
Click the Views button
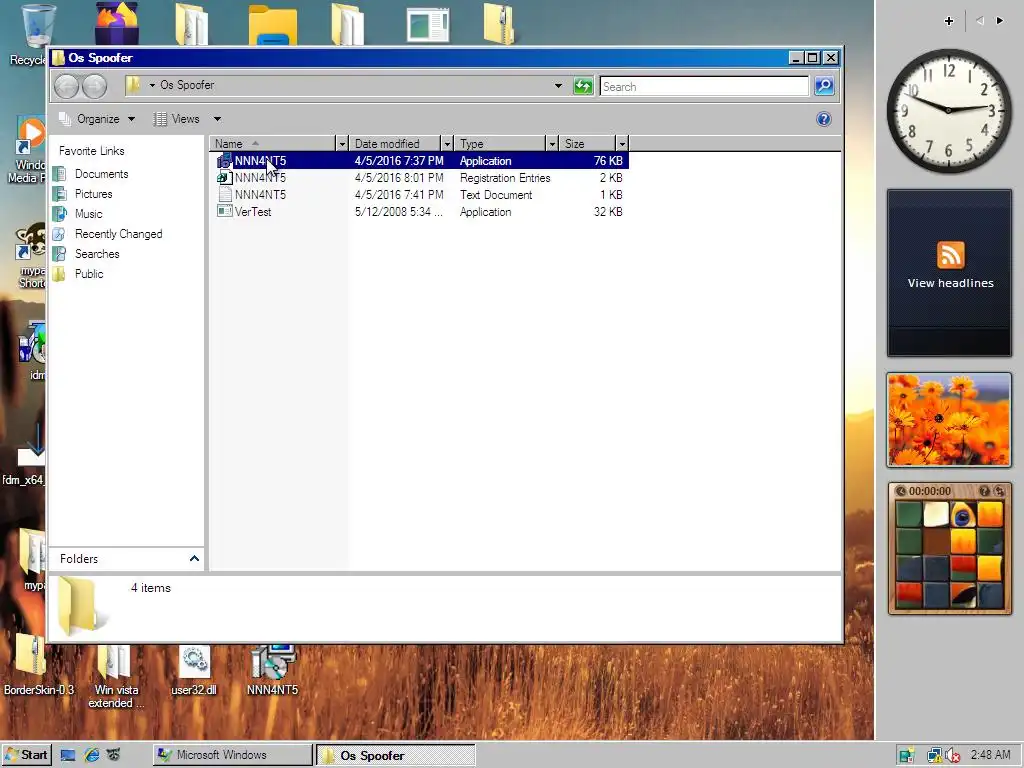coord(176,119)
